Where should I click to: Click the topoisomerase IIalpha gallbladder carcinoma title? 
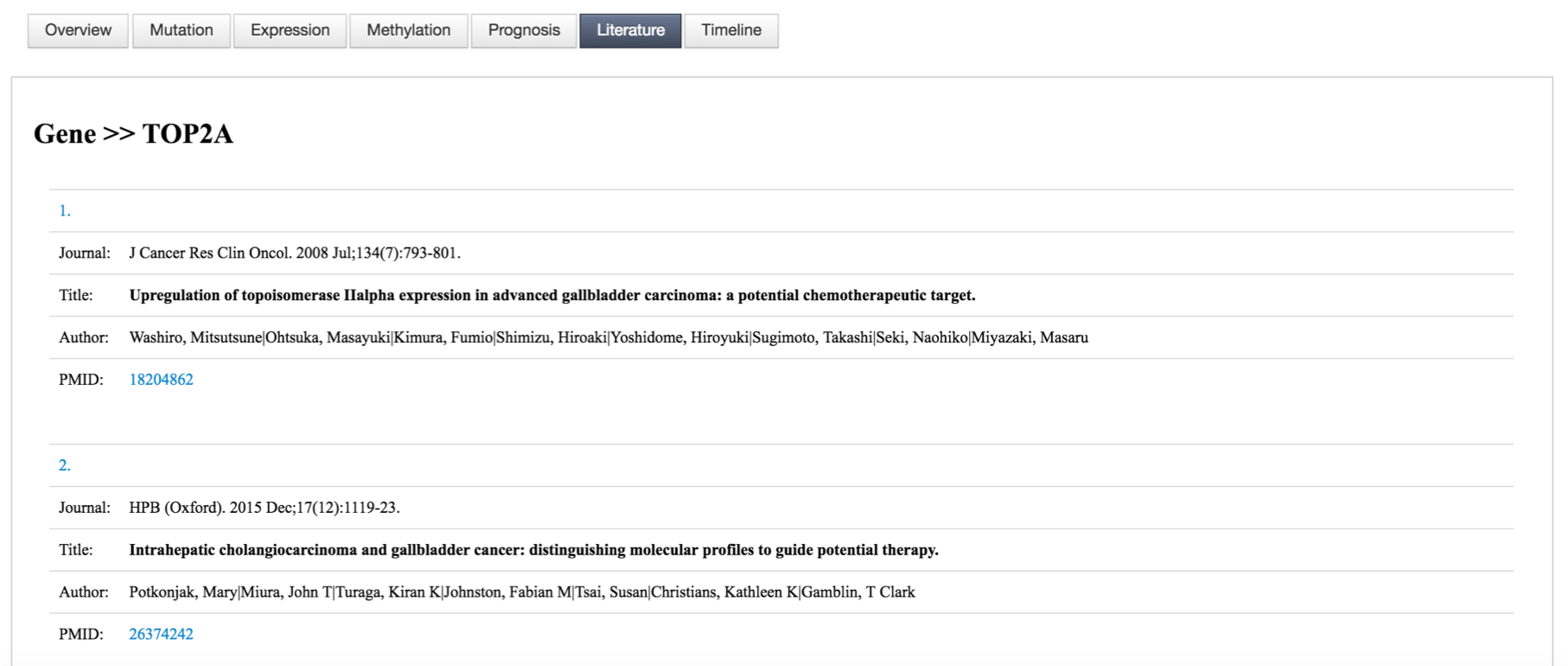pyautogui.click(x=551, y=296)
